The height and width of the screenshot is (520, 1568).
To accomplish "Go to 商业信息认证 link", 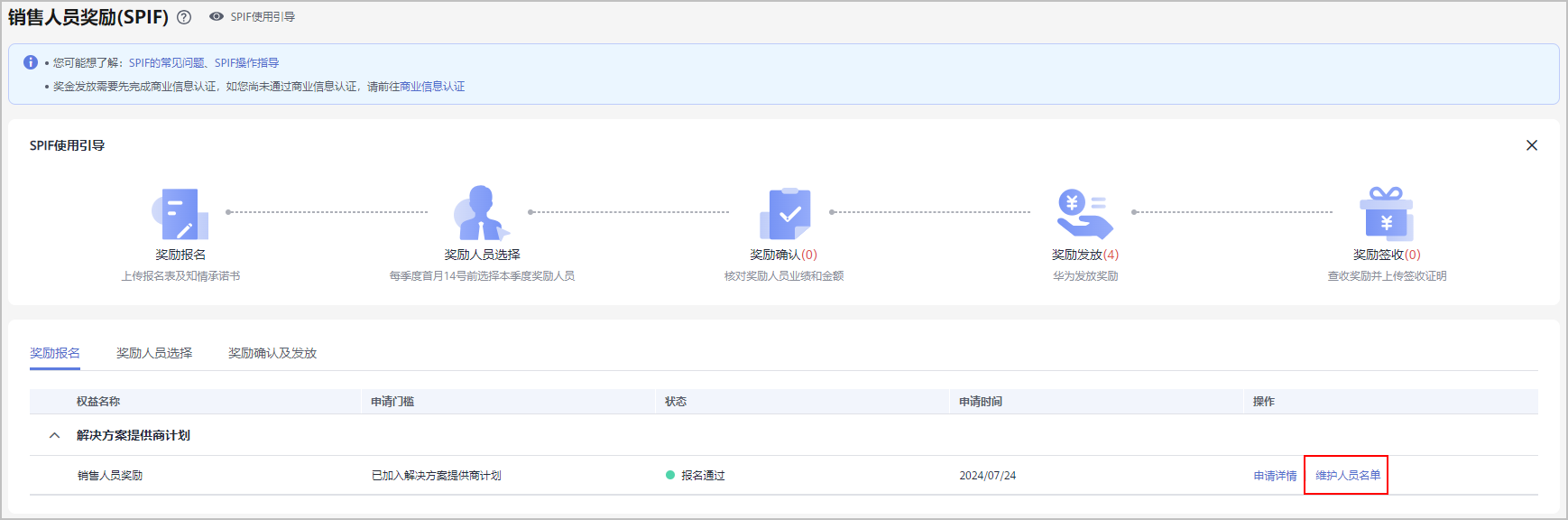I will [432, 87].
